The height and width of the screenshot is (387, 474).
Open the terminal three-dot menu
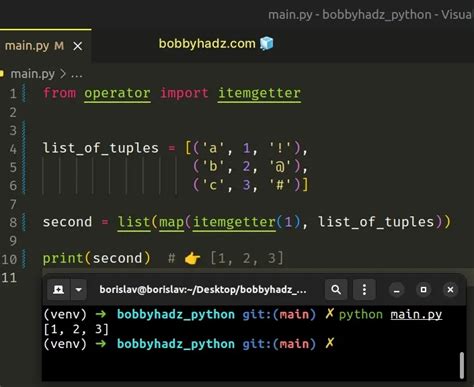click(x=364, y=290)
